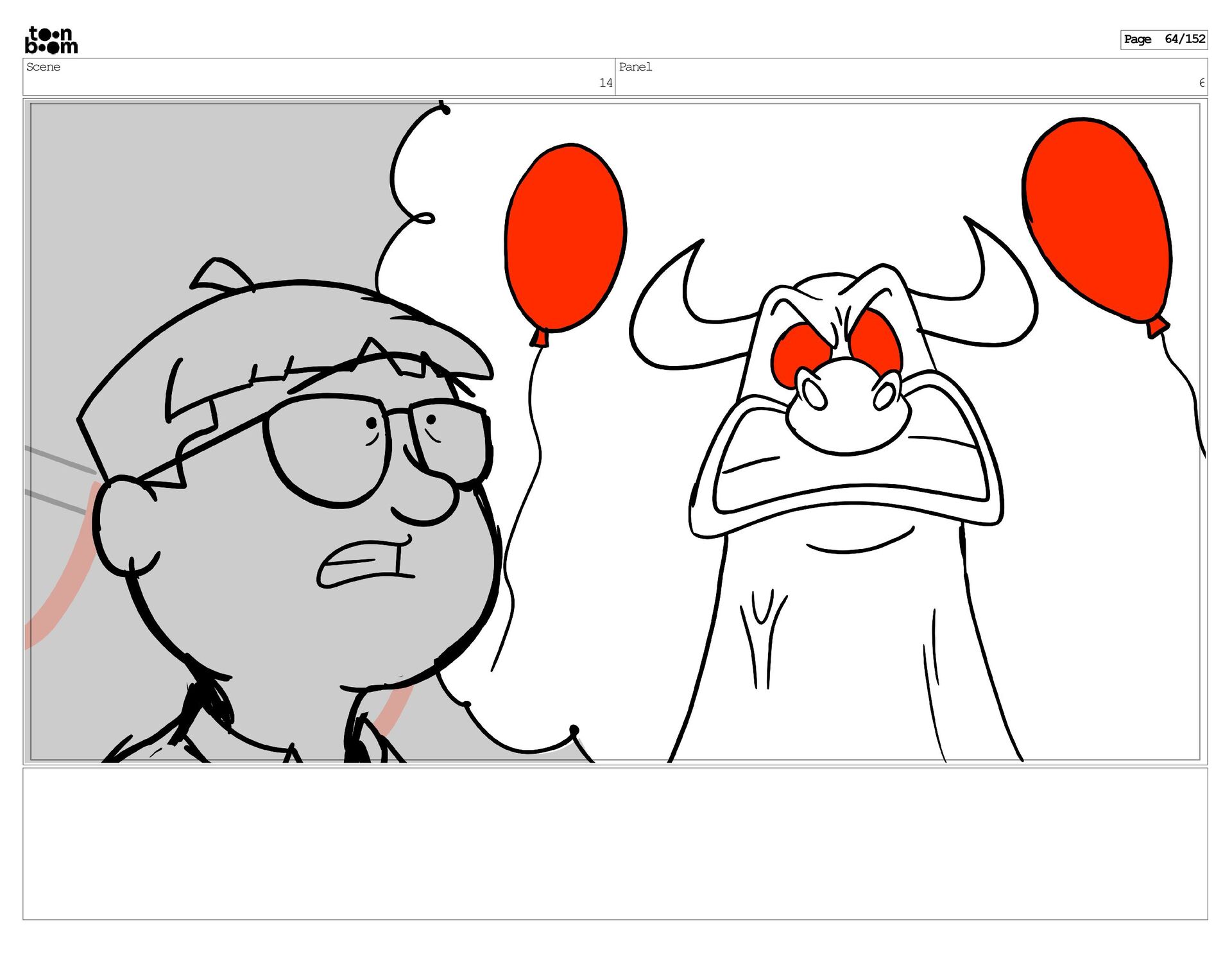Click the bull's crossed arms
1232x954 pixels.
(847, 475)
